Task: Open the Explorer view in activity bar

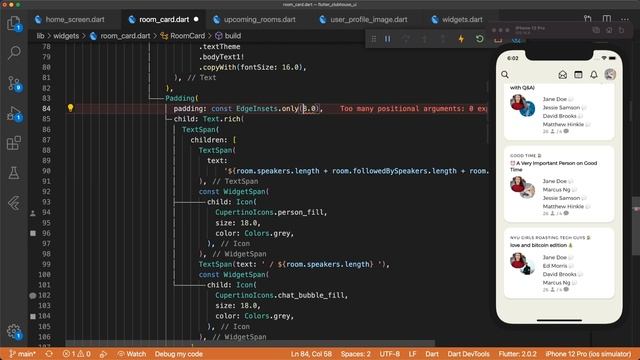Action: tap(14, 24)
